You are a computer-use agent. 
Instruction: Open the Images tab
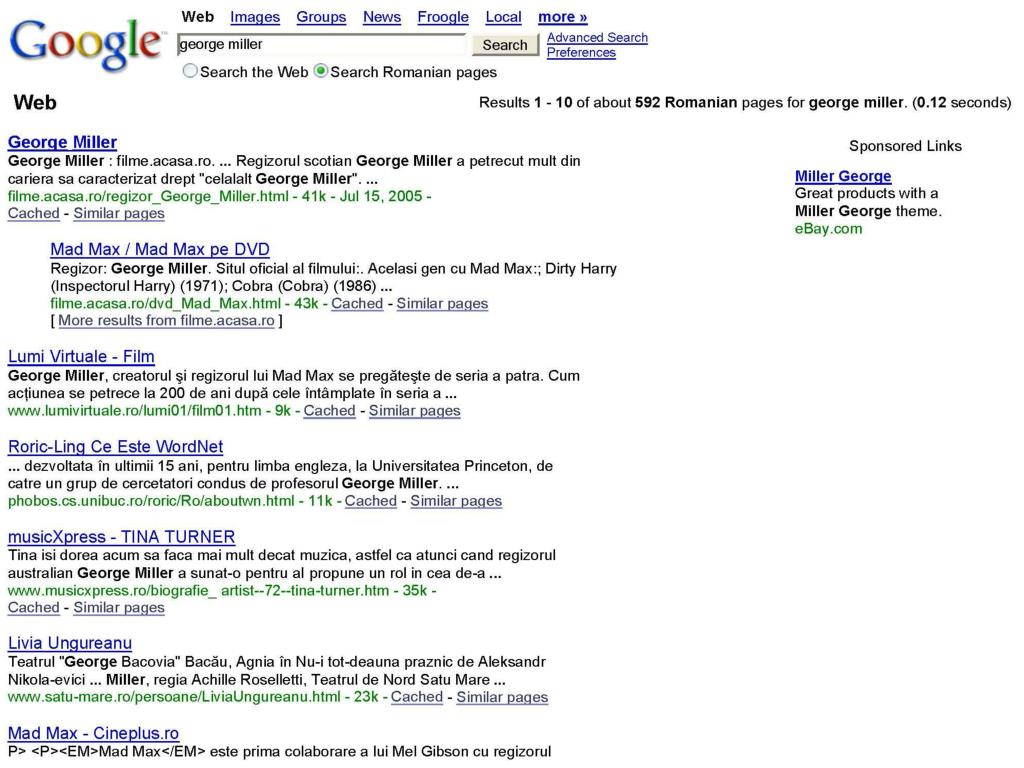pos(255,17)
